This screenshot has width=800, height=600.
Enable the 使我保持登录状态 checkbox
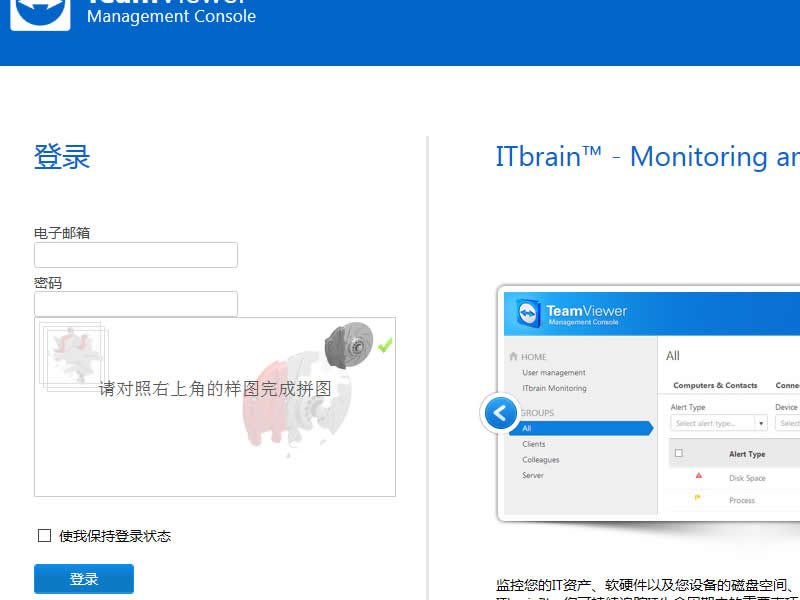tap(45, 535)
